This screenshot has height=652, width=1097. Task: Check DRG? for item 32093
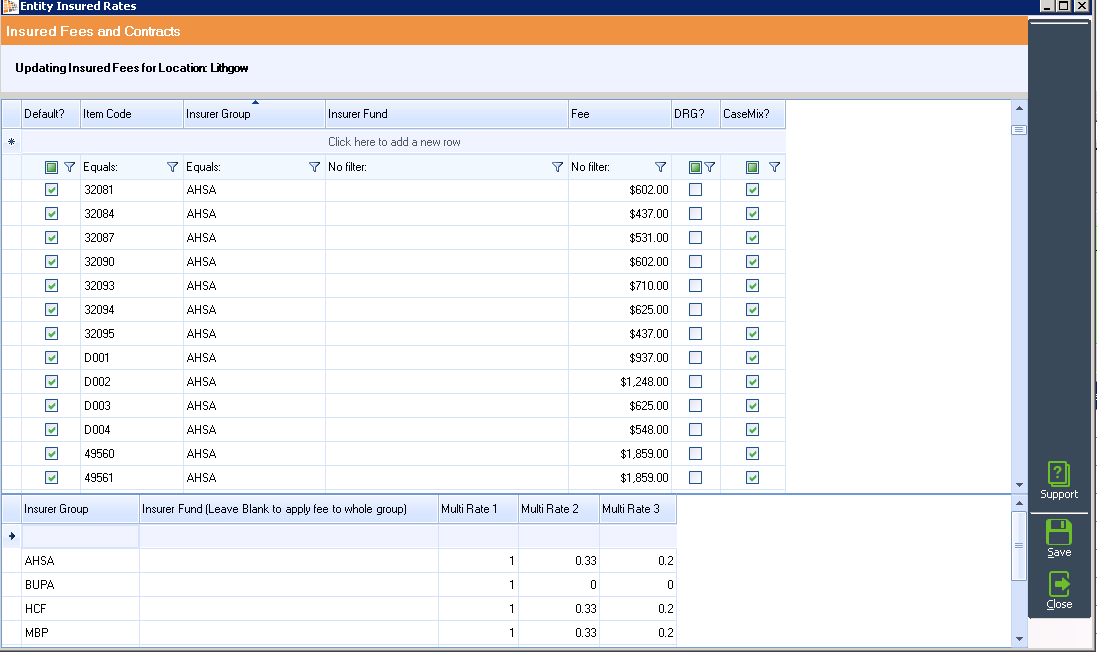(695, 285)
